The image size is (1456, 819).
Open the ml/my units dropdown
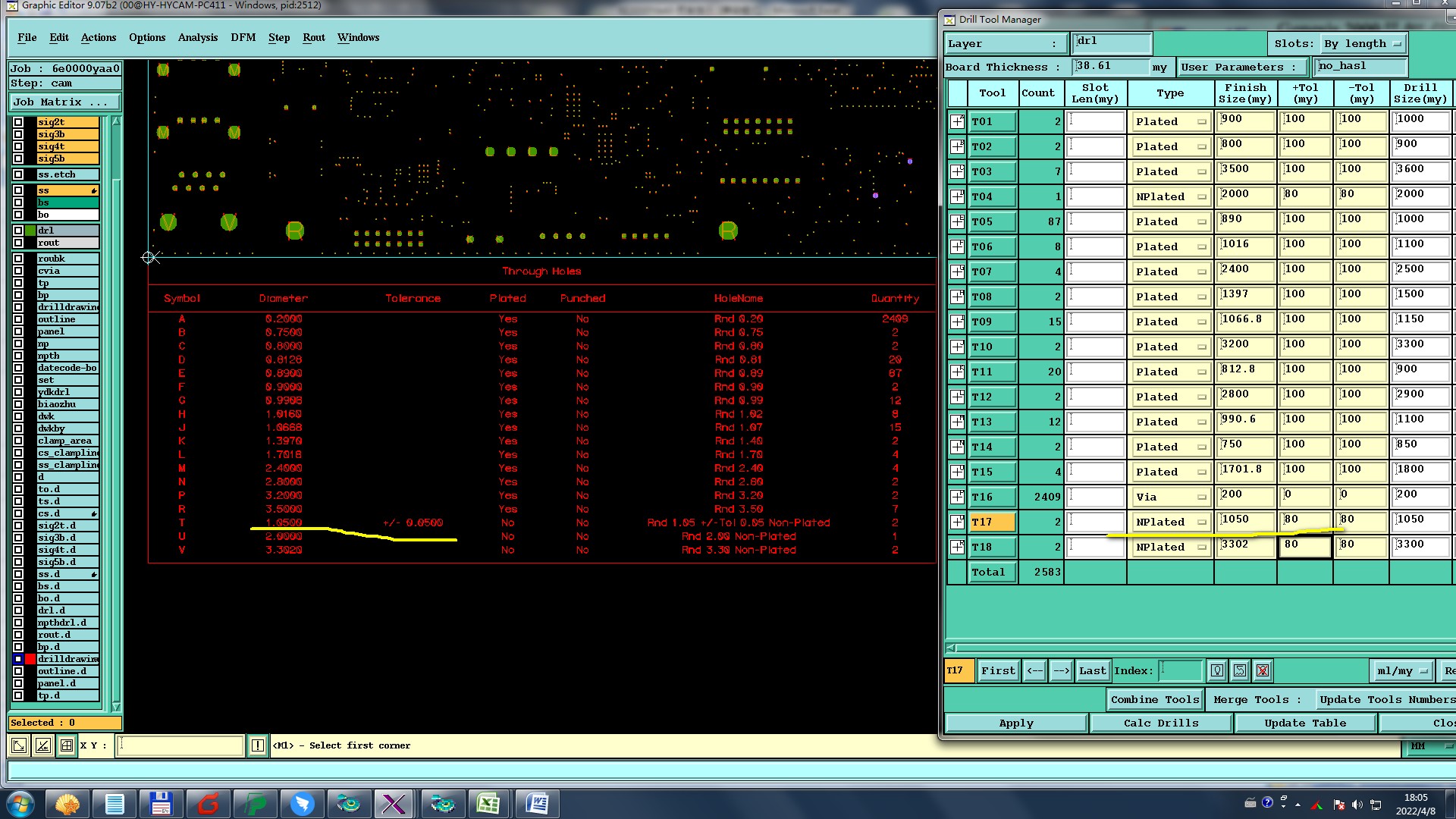(x=1403, y=670)
